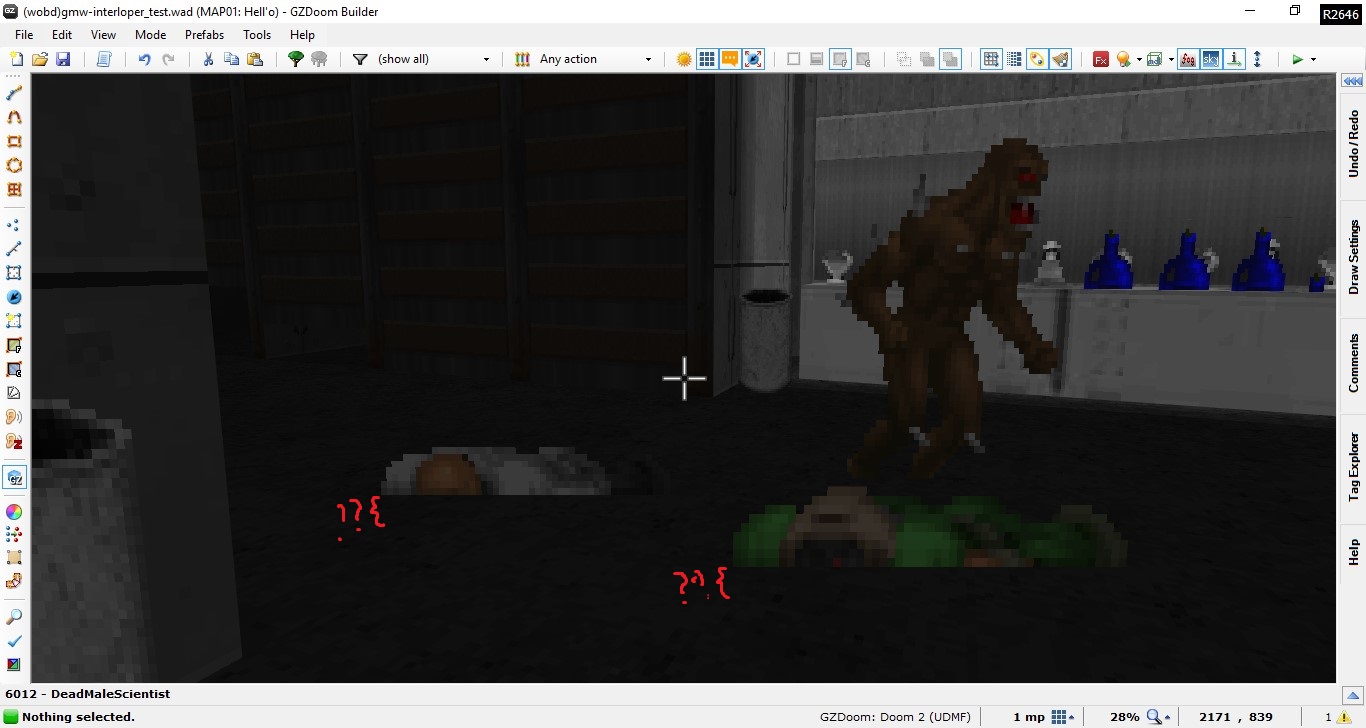Click the funnel filter icon
The height and width of the screenshot is (728, 1366).
pyautogui.click(x=360, y=59)
